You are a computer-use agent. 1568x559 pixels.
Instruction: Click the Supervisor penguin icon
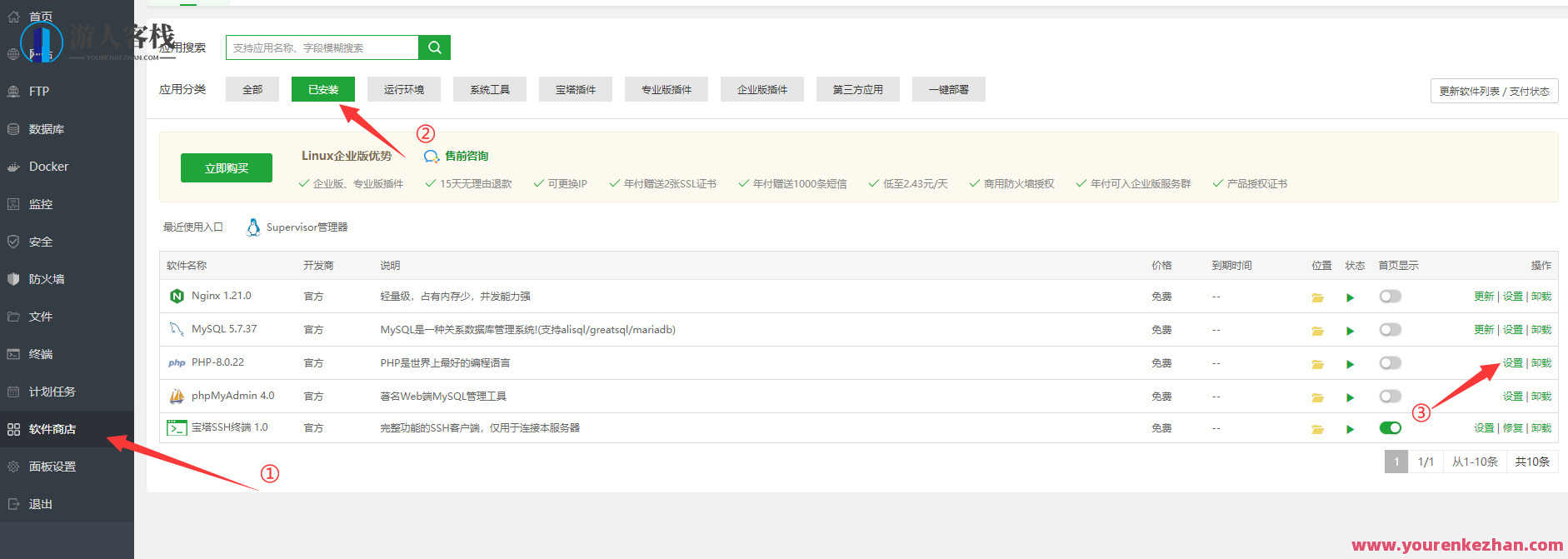(x=253, y=227)
